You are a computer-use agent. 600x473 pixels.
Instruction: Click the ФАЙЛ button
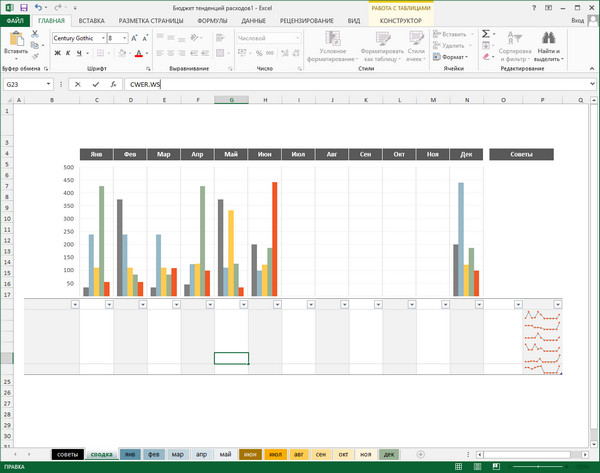click(x=13, y=20)
